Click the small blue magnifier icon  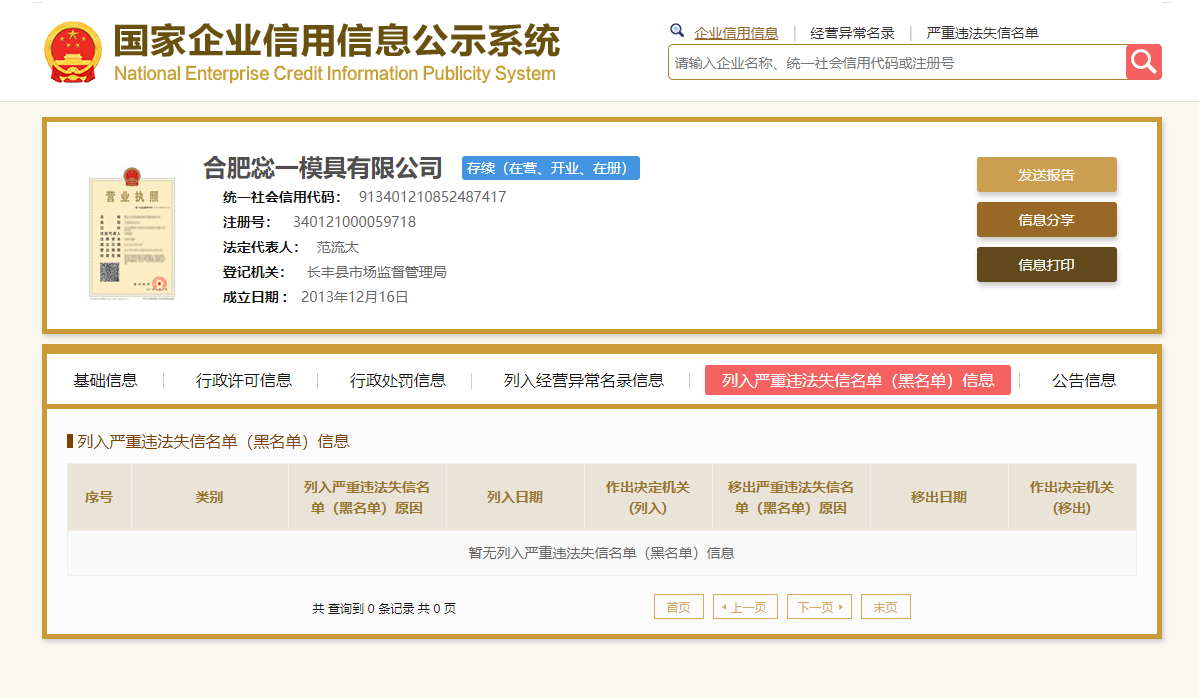677,31
